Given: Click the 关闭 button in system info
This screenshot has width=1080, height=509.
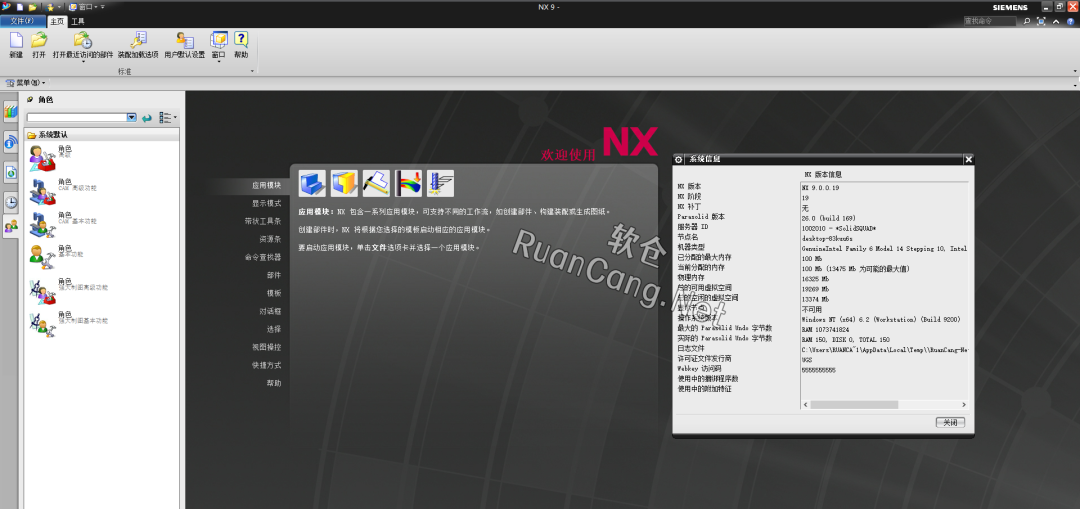Looking at the screenshot, I should tap(952, 423).
